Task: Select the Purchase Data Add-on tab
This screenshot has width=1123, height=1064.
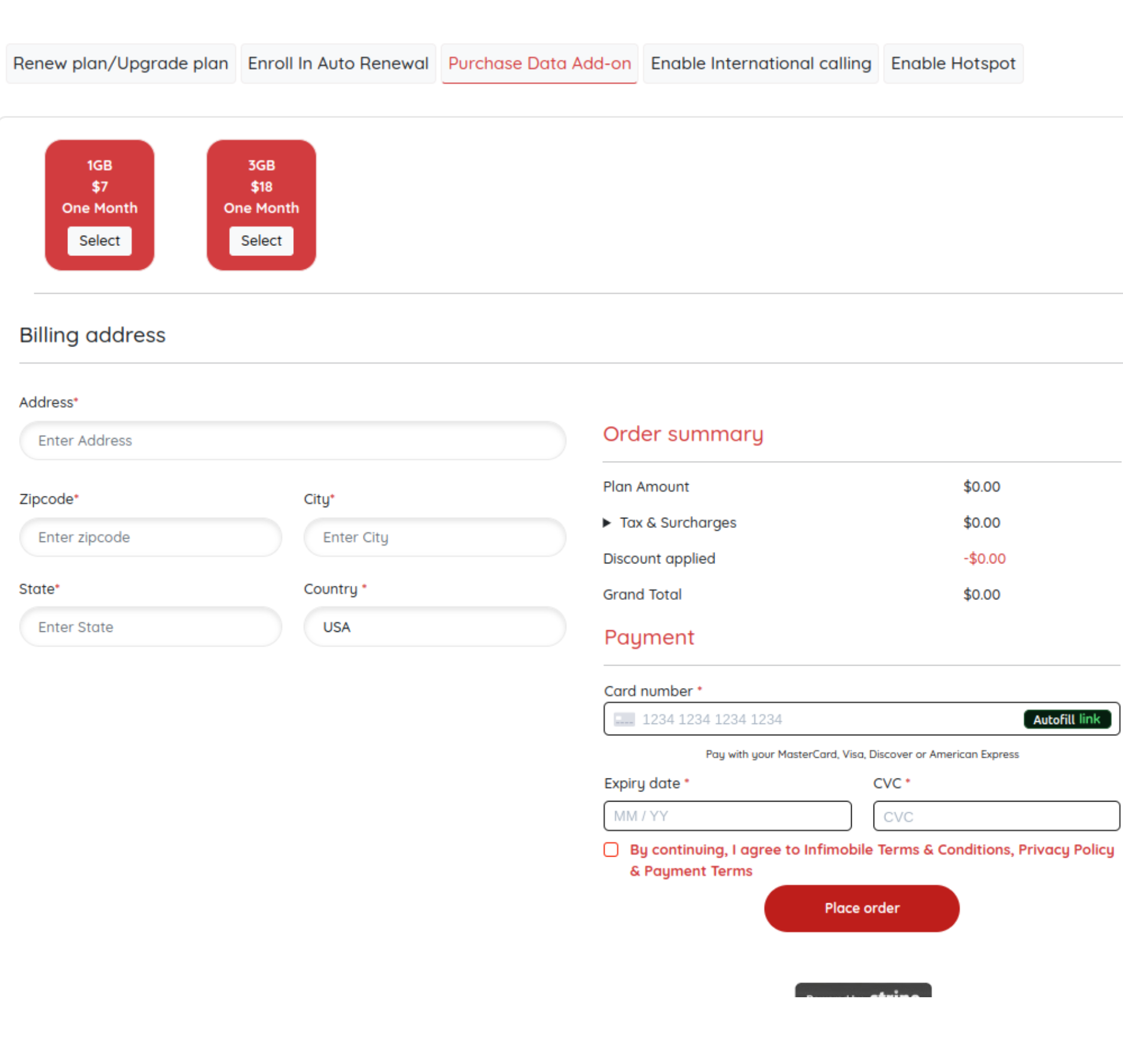Action: pos(539,63)
